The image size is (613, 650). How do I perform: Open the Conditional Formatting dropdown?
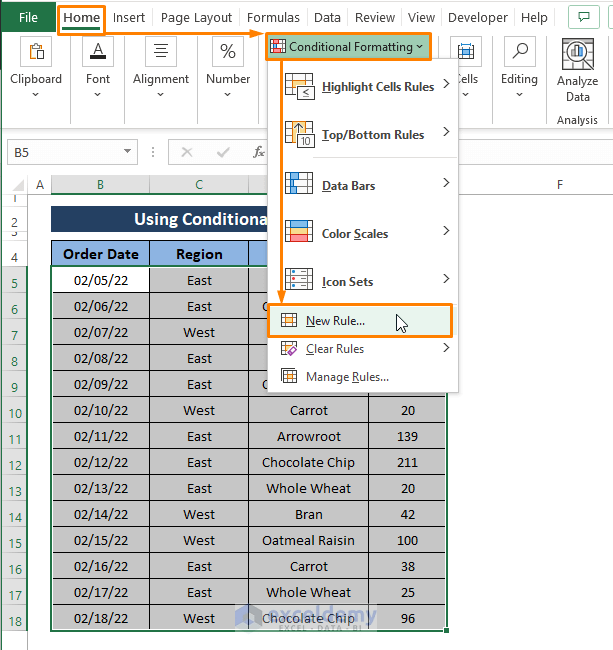348,47
